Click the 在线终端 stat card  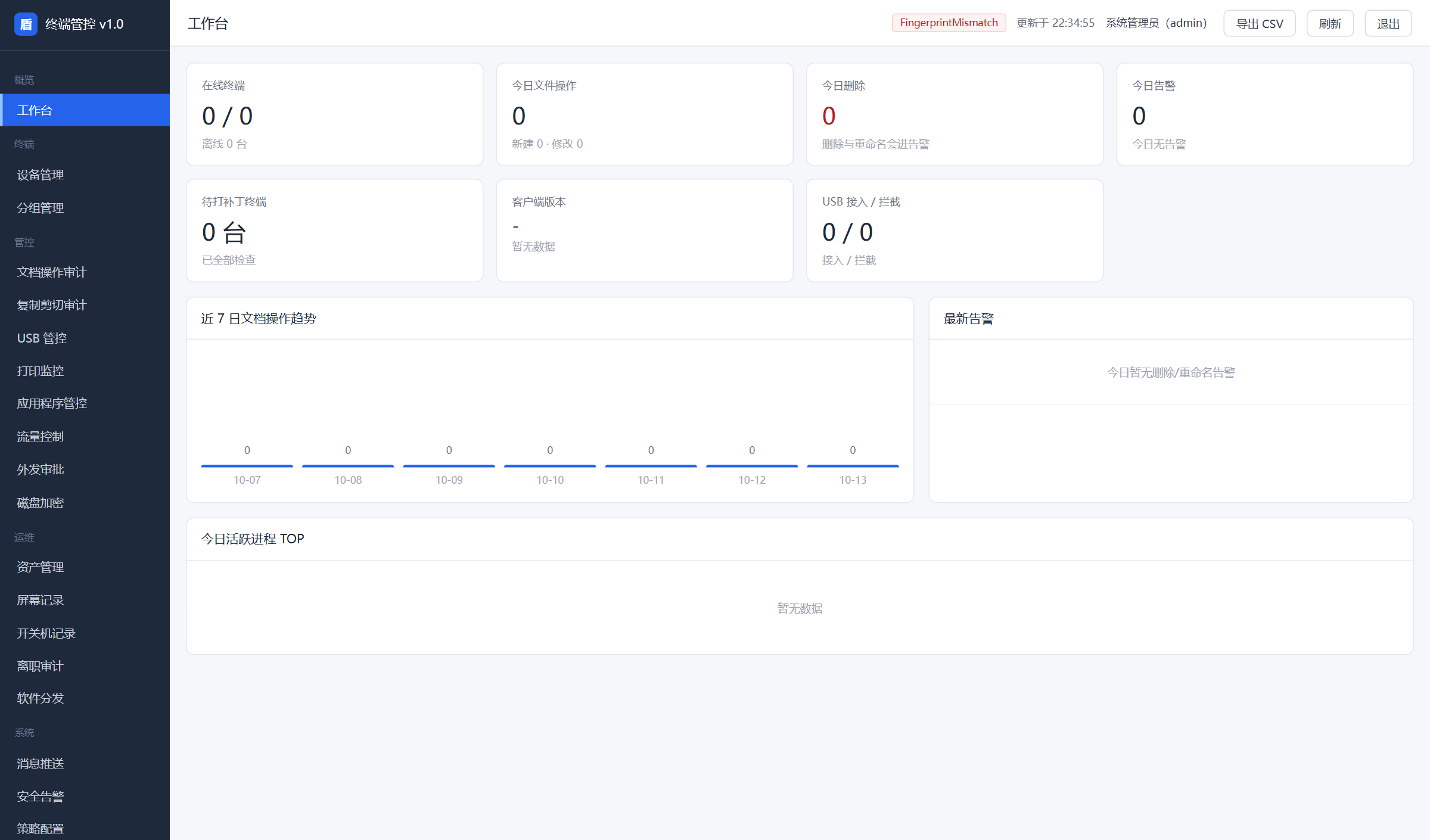(335, 114)
